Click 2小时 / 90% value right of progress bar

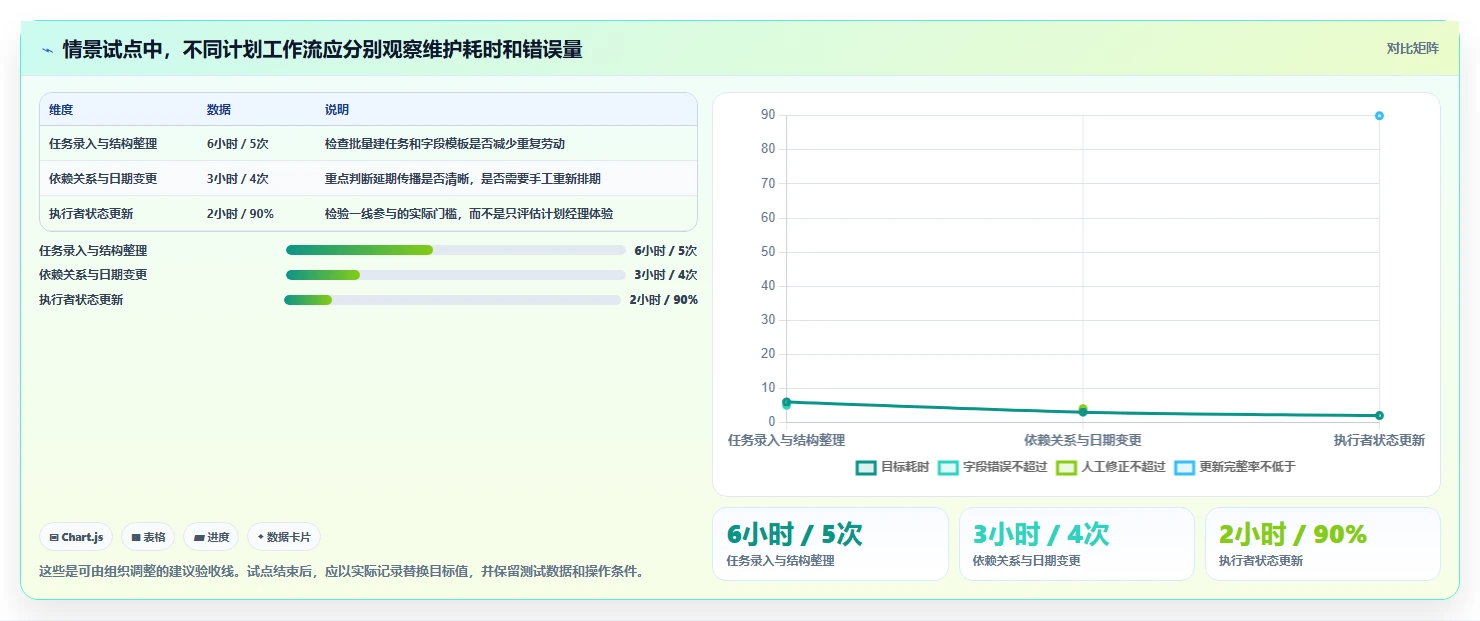click(664, 300)
